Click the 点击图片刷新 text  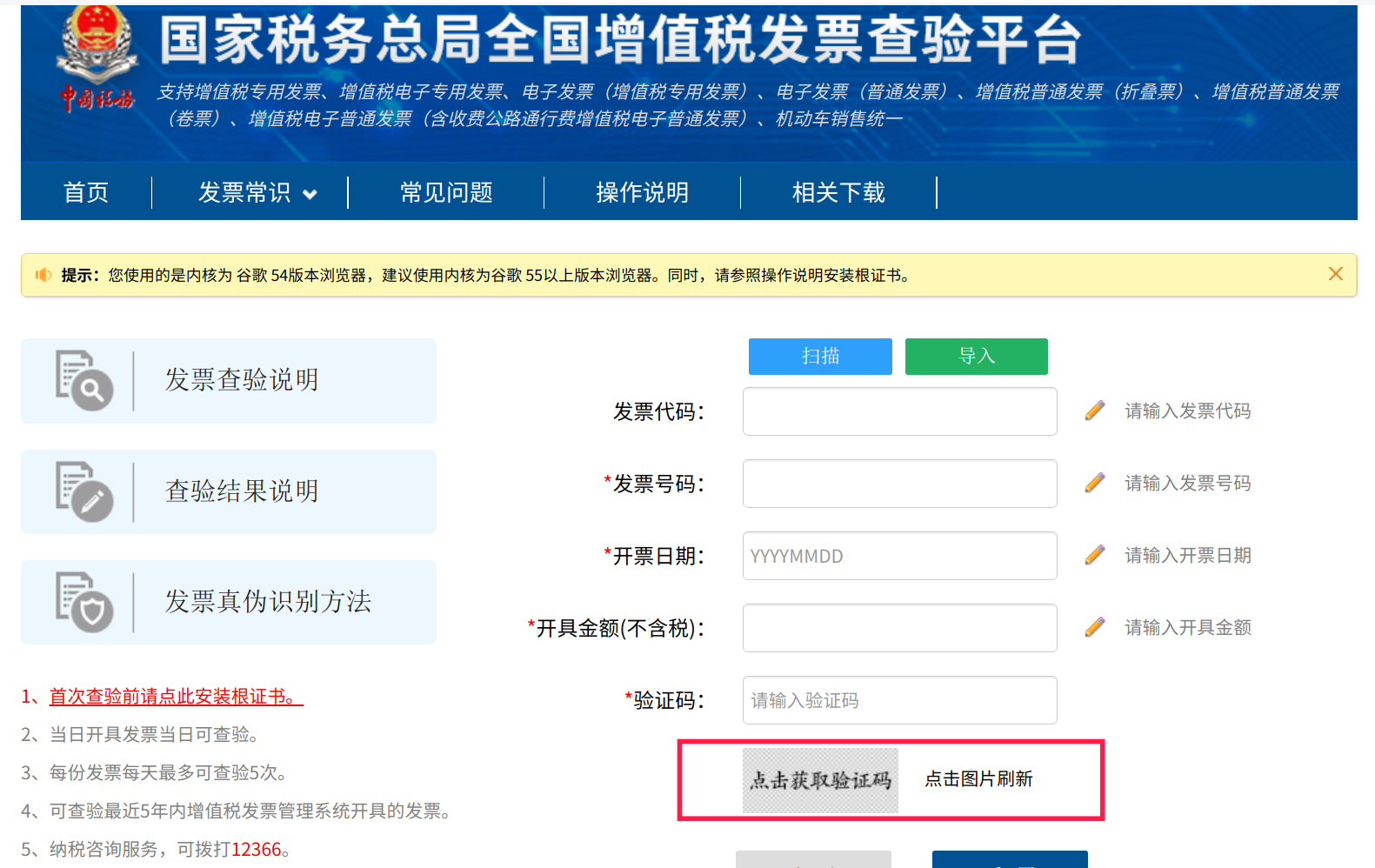pyautogui.click(x=978, y=779)
